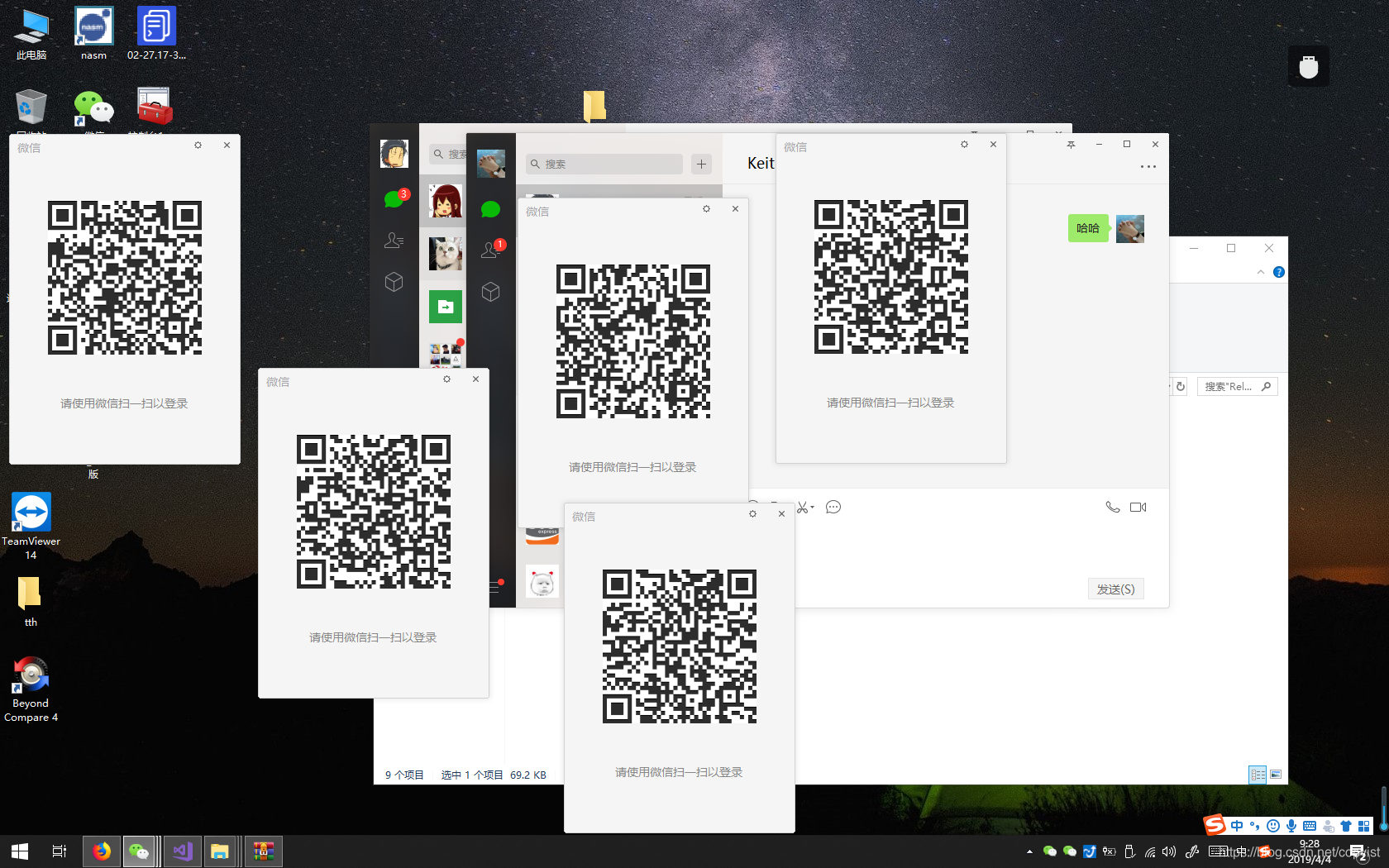Click anime avatar in rear WeChat sidebar
This screenshot has width=1389, height=868.
pyautogui.click(x=394, y=154)
